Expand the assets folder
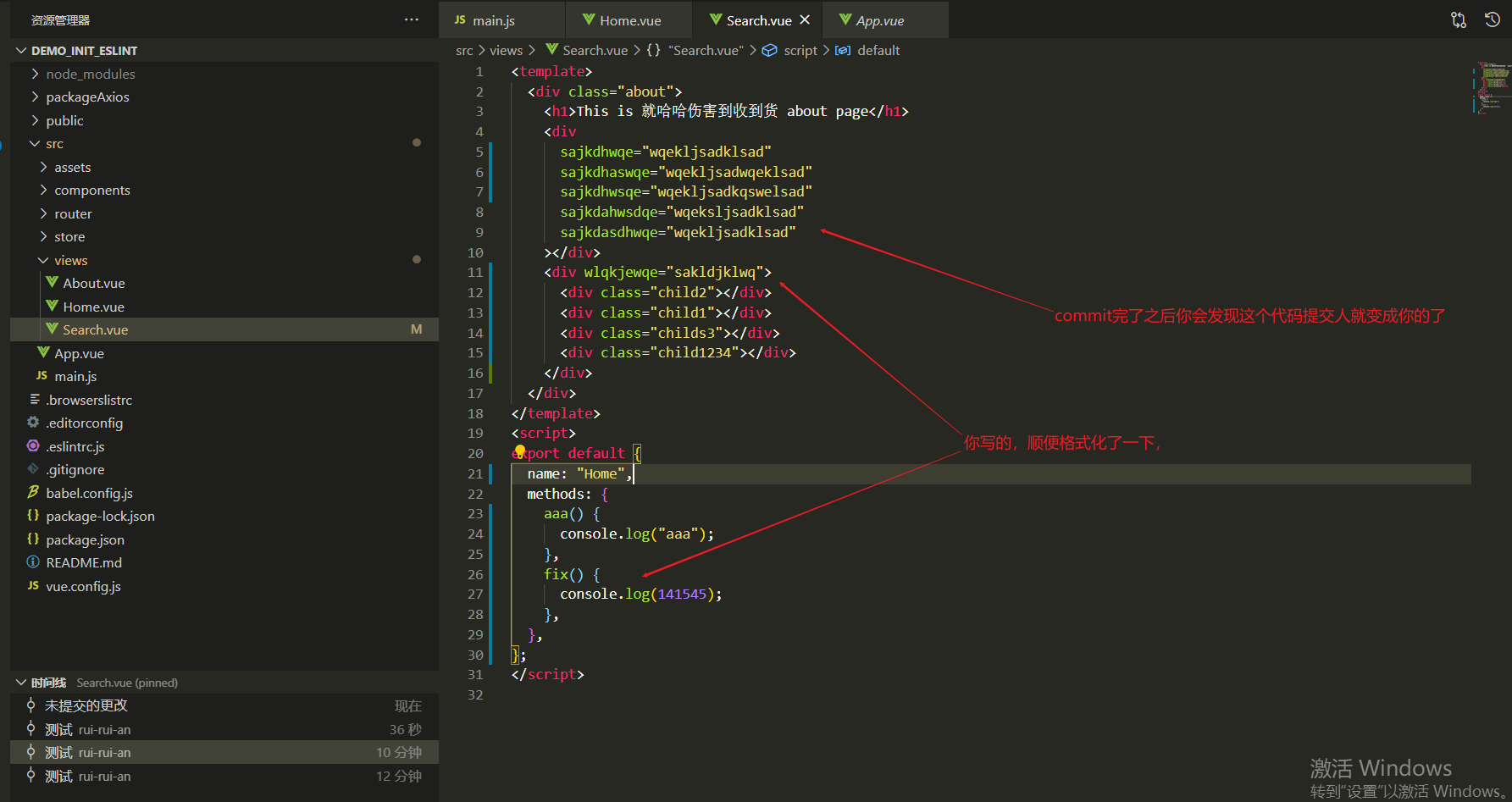1512x802 pixels. (x=43, y=167)
